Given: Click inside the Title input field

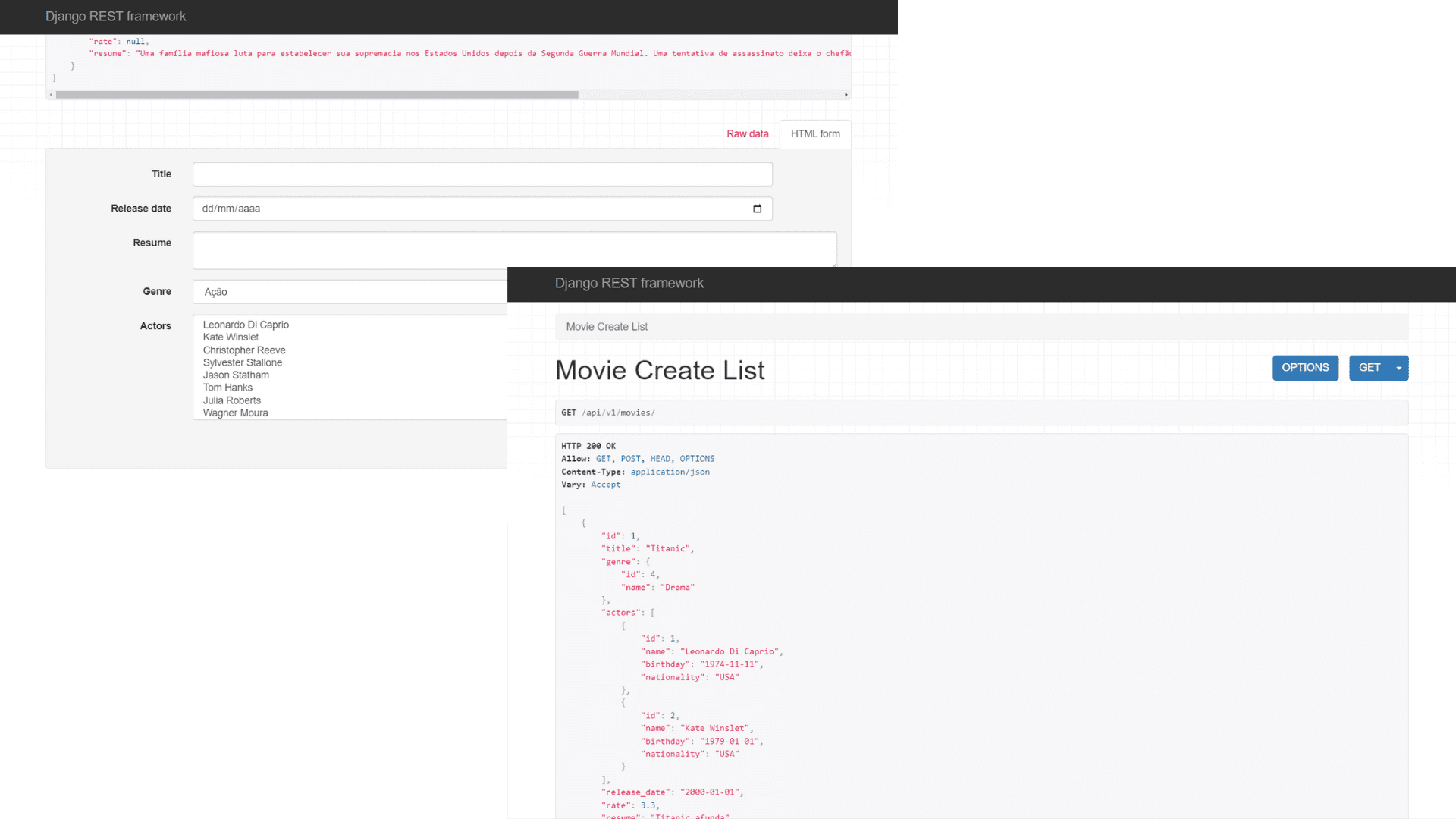Looking at the screenshot, I should pos(482,174).
